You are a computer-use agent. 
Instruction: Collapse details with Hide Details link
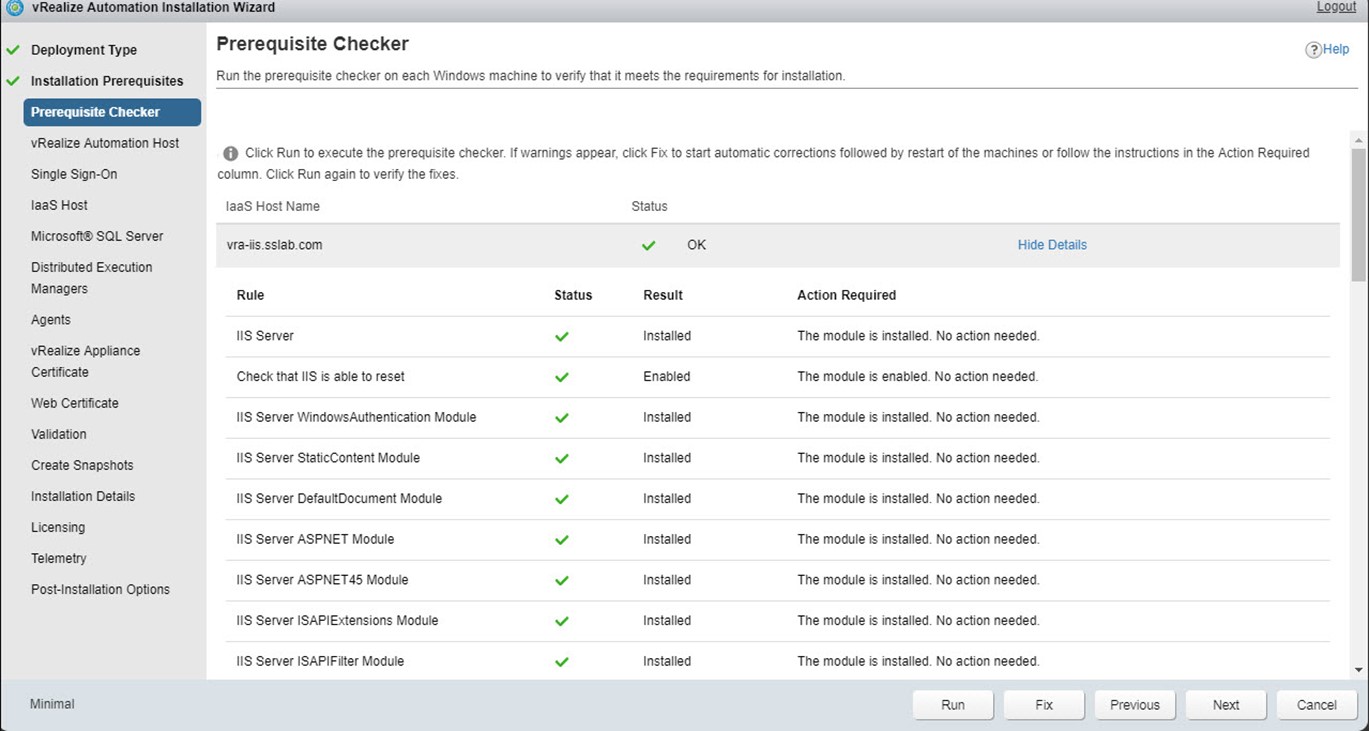pyautogui.click(x=1052, y=245)
